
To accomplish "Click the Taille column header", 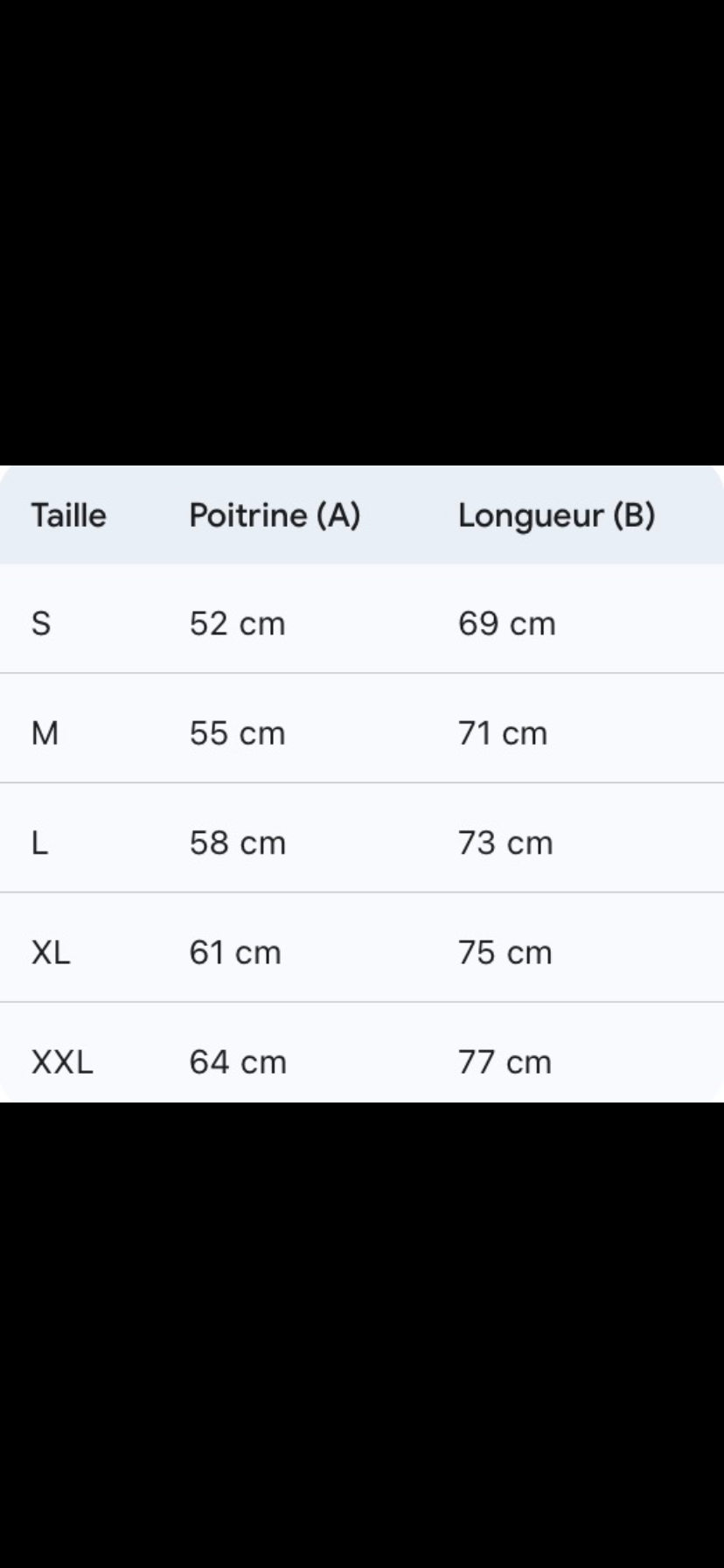I will (68, 515).
